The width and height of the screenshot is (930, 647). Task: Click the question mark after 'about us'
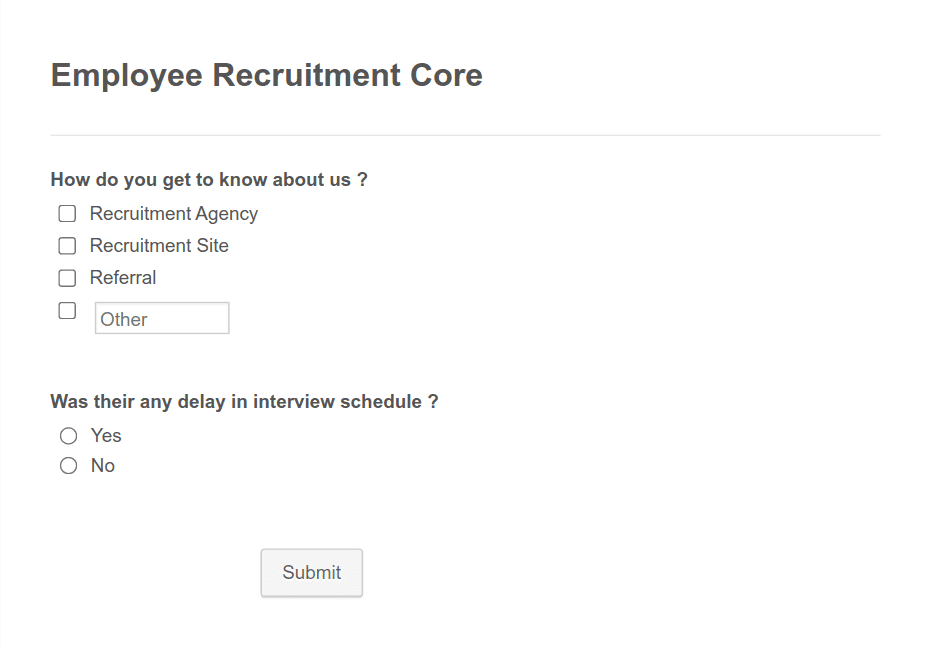[362, 179]
